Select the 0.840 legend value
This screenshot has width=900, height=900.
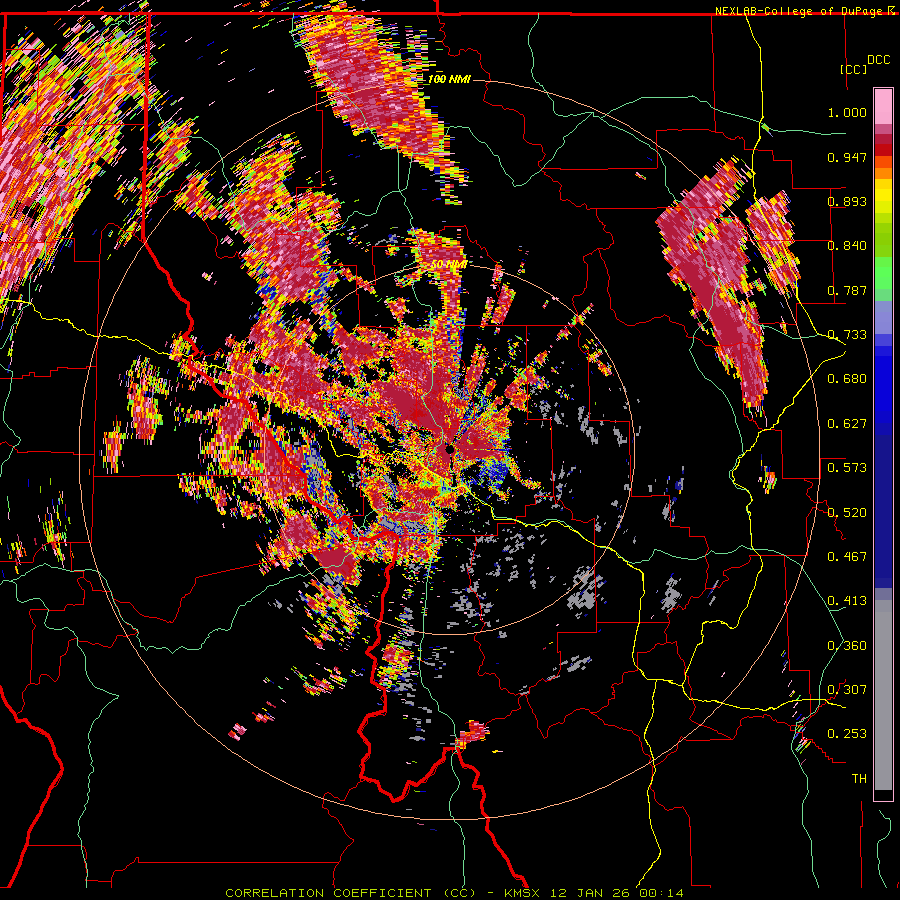click(847, 246)
